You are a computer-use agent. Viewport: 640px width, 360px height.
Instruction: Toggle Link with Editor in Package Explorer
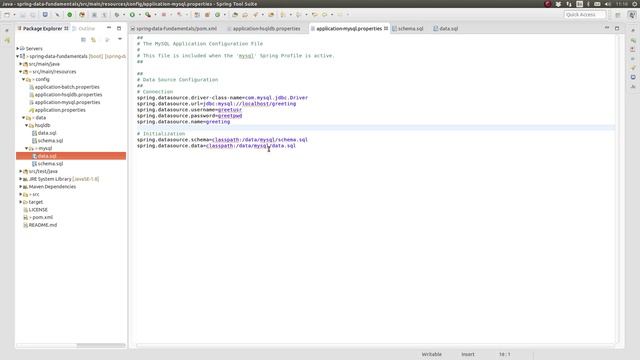93,40
